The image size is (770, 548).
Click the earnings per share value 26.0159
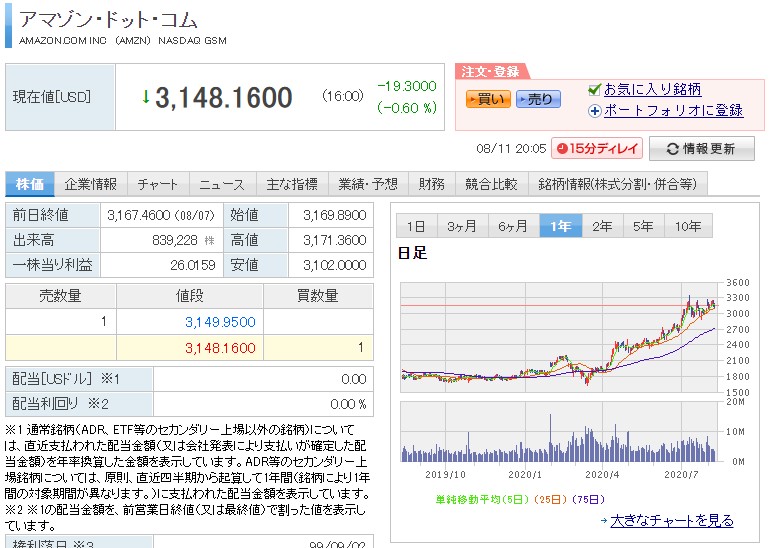pyautogui.click(x=192, y=265)
